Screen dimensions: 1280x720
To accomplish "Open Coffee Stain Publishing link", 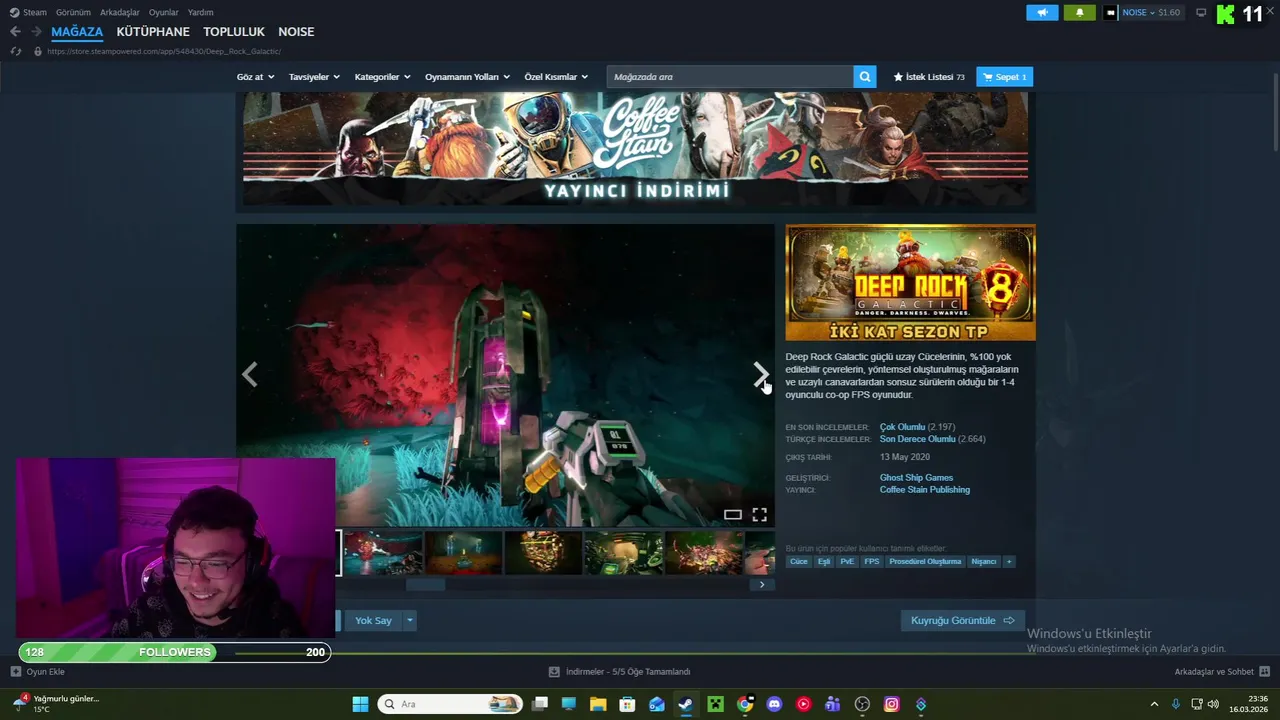I will tap(925, 490).
